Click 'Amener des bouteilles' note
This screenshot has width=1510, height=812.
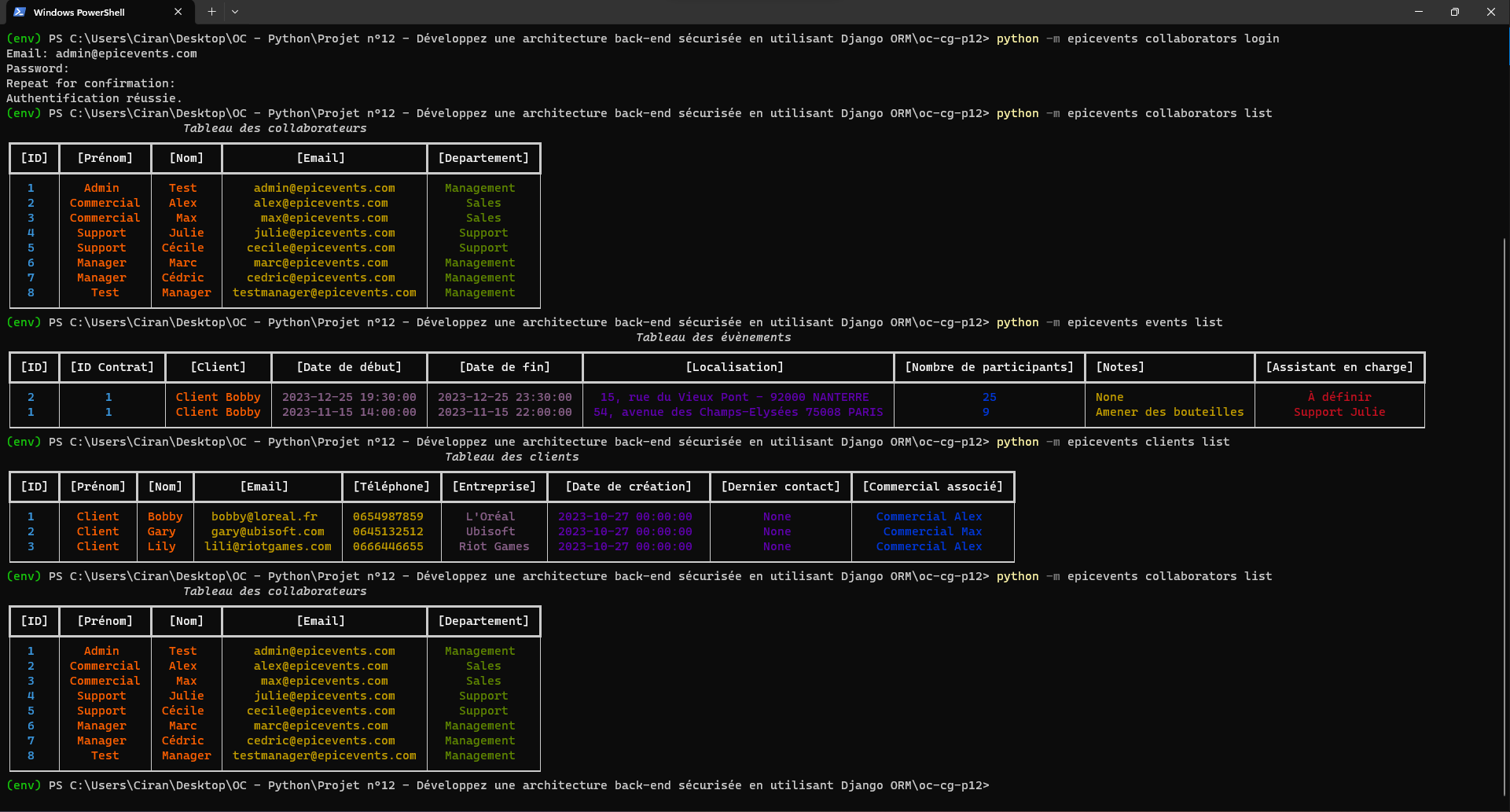pos(1170,412)
